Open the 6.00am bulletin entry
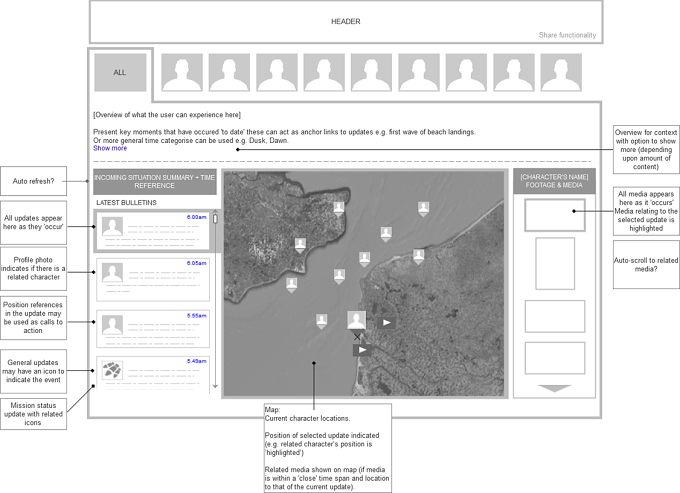 153,231
